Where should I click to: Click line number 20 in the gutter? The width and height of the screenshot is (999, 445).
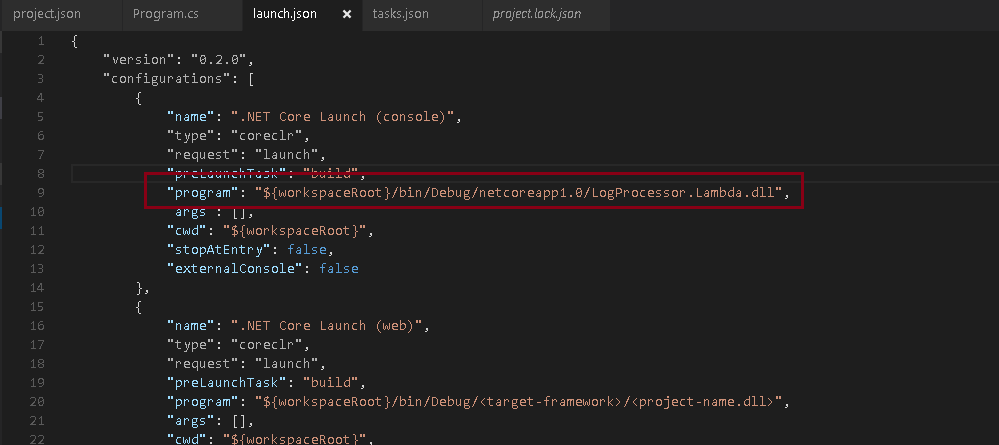point(38,402)
